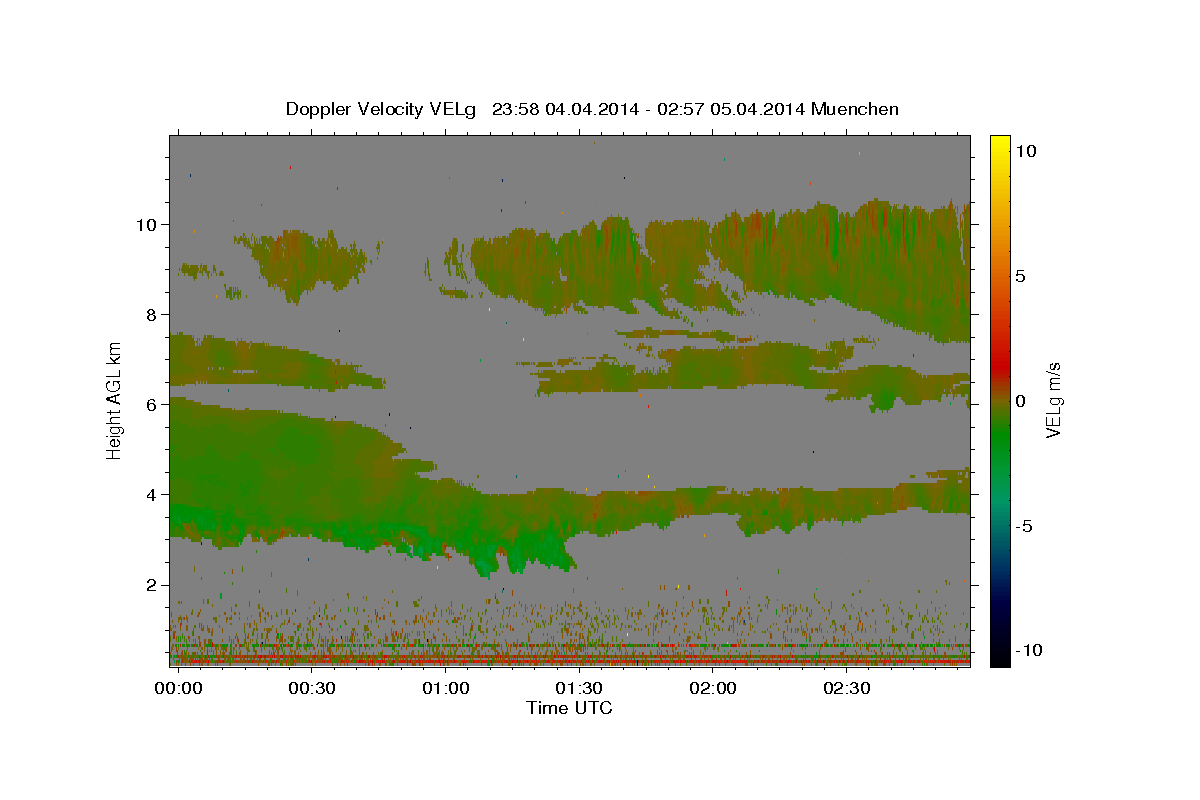
Task: Click the 'Time UTC' axis label
Action: click(569, 708)
